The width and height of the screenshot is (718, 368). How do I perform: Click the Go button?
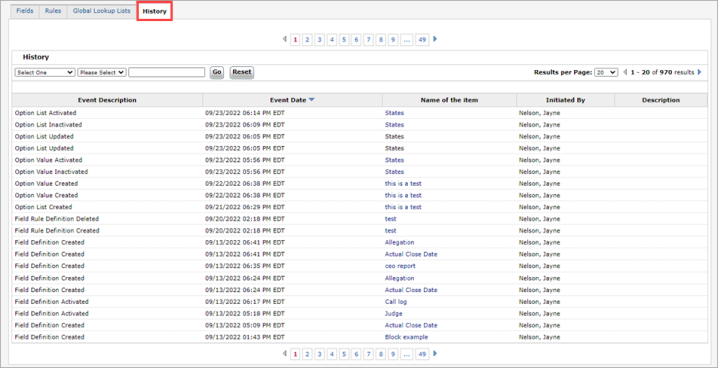(x=217, y=72)
